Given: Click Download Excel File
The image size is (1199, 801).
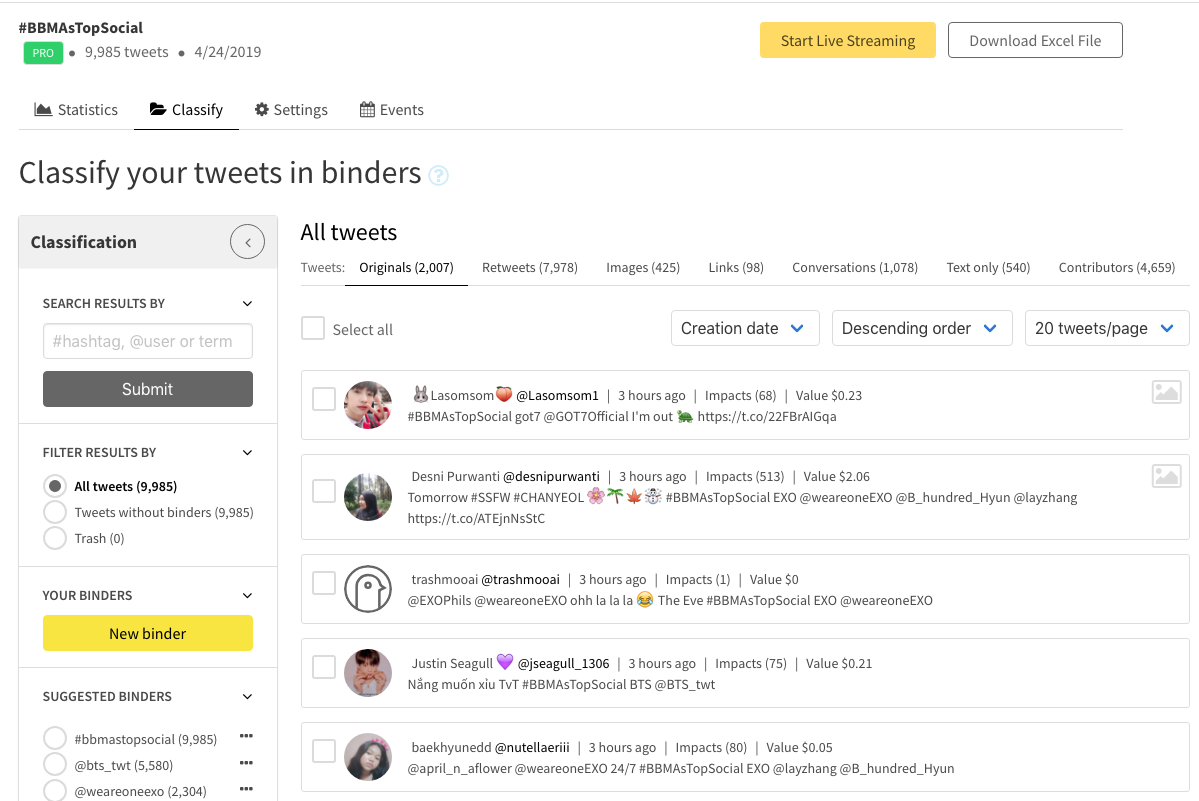Looking at the screenshot, I should [x=1035, y=40].
